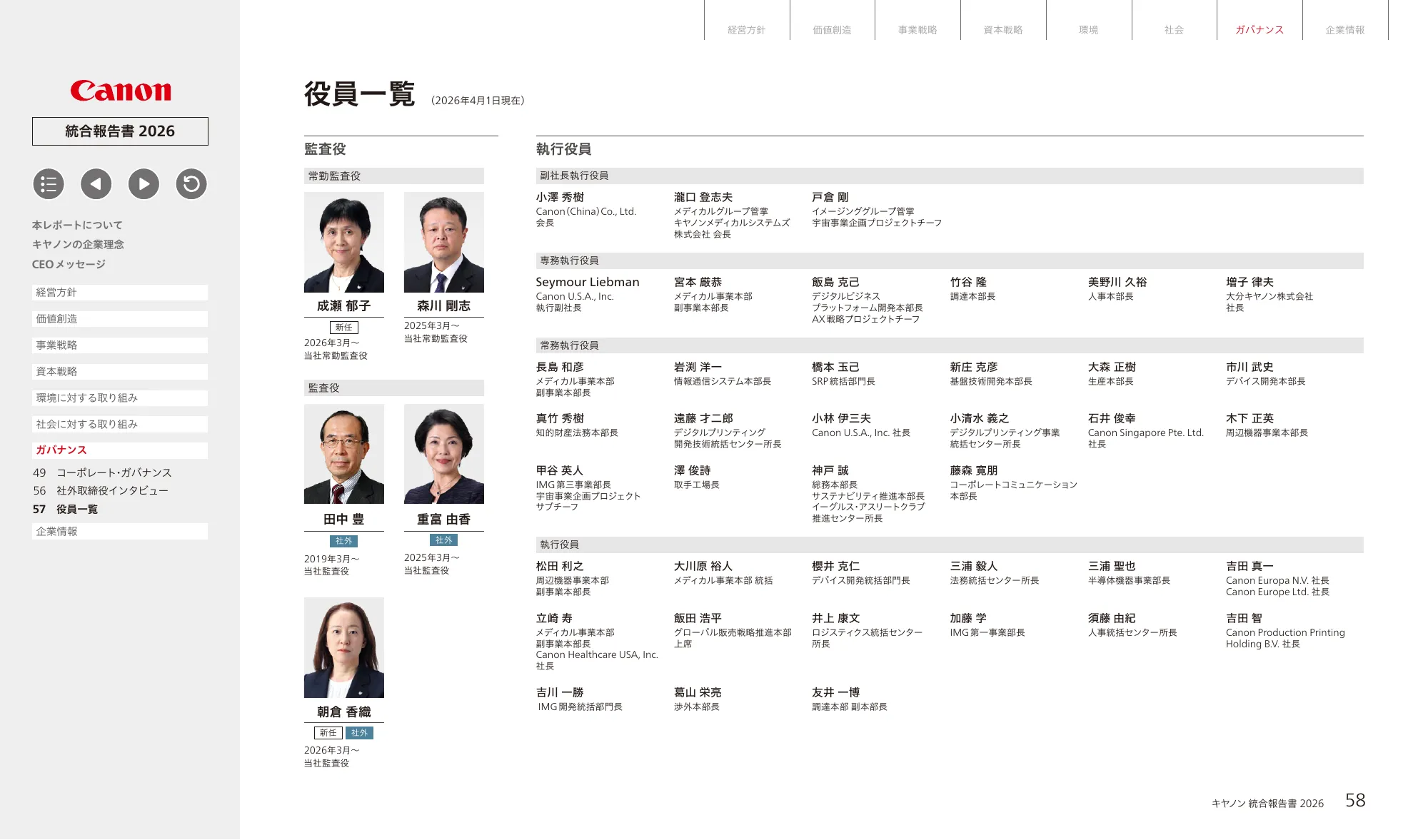Click the photo of 重富 由香
Screen dimensions: 1428x840
(444, 454)
